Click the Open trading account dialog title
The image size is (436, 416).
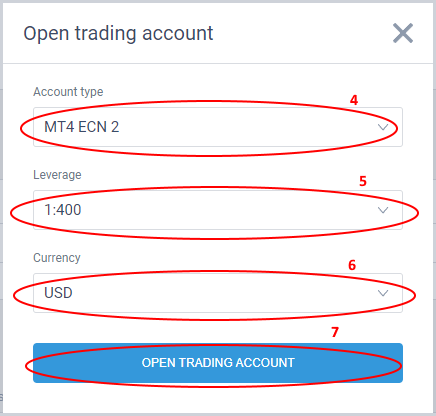[118, 34]
